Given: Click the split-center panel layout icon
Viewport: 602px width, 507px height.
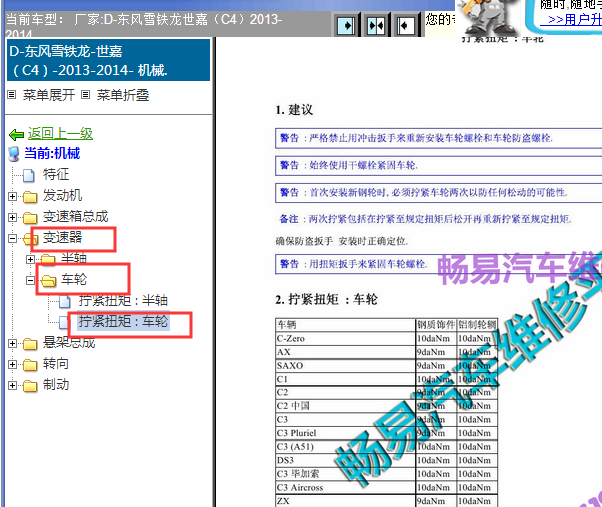Looking at the screenshot, I should click(x=376, y=26).
